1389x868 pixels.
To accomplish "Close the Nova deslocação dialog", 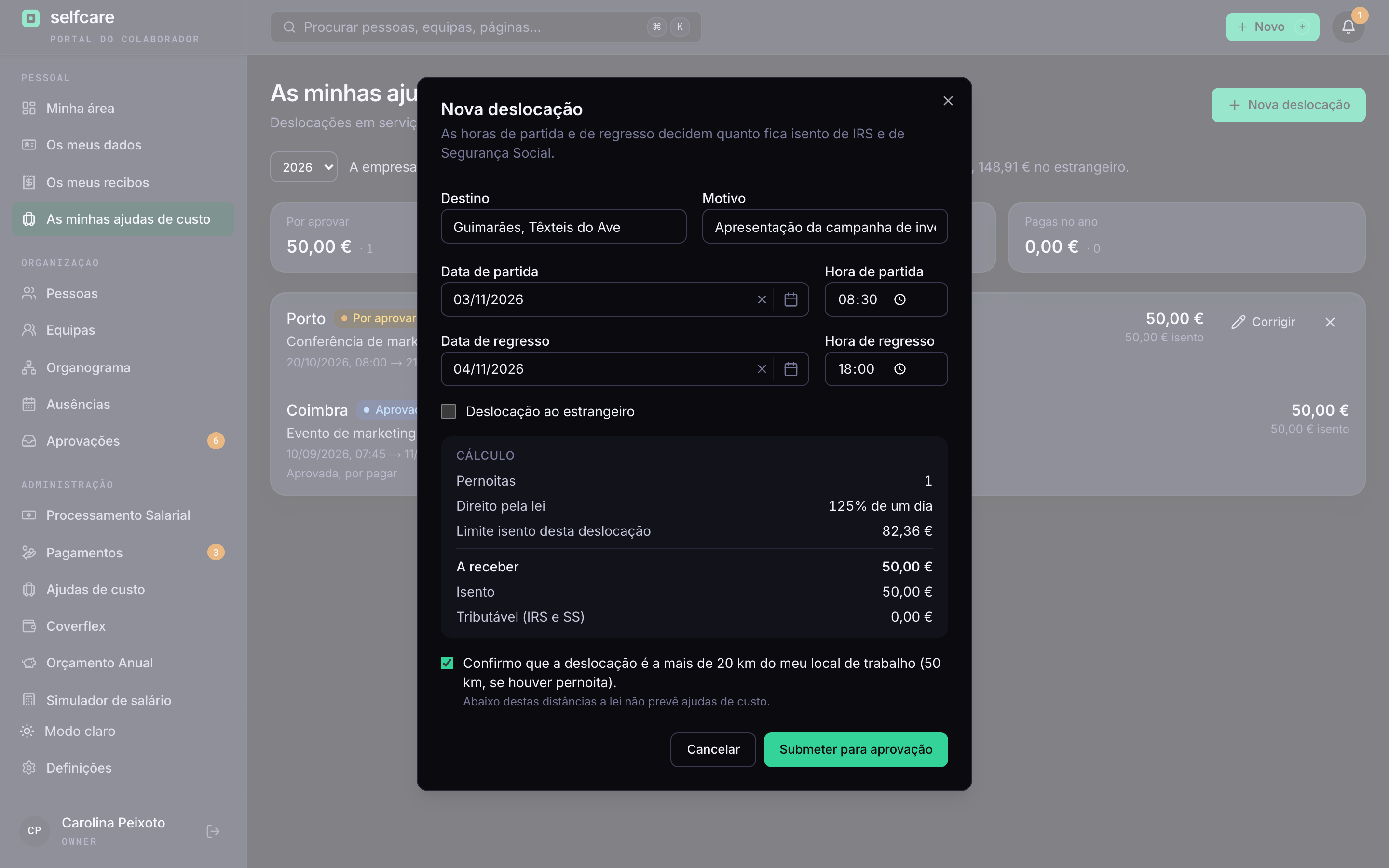I will pos(948,101).
